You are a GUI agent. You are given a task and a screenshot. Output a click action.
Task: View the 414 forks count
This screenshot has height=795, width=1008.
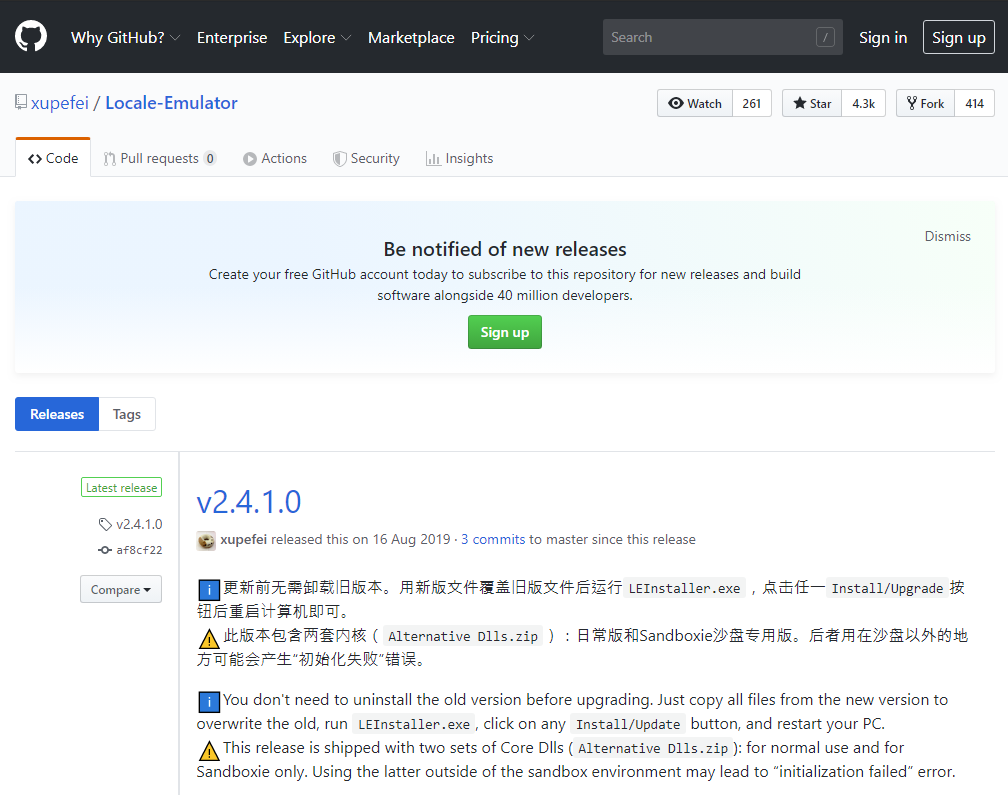click(975, 103)
